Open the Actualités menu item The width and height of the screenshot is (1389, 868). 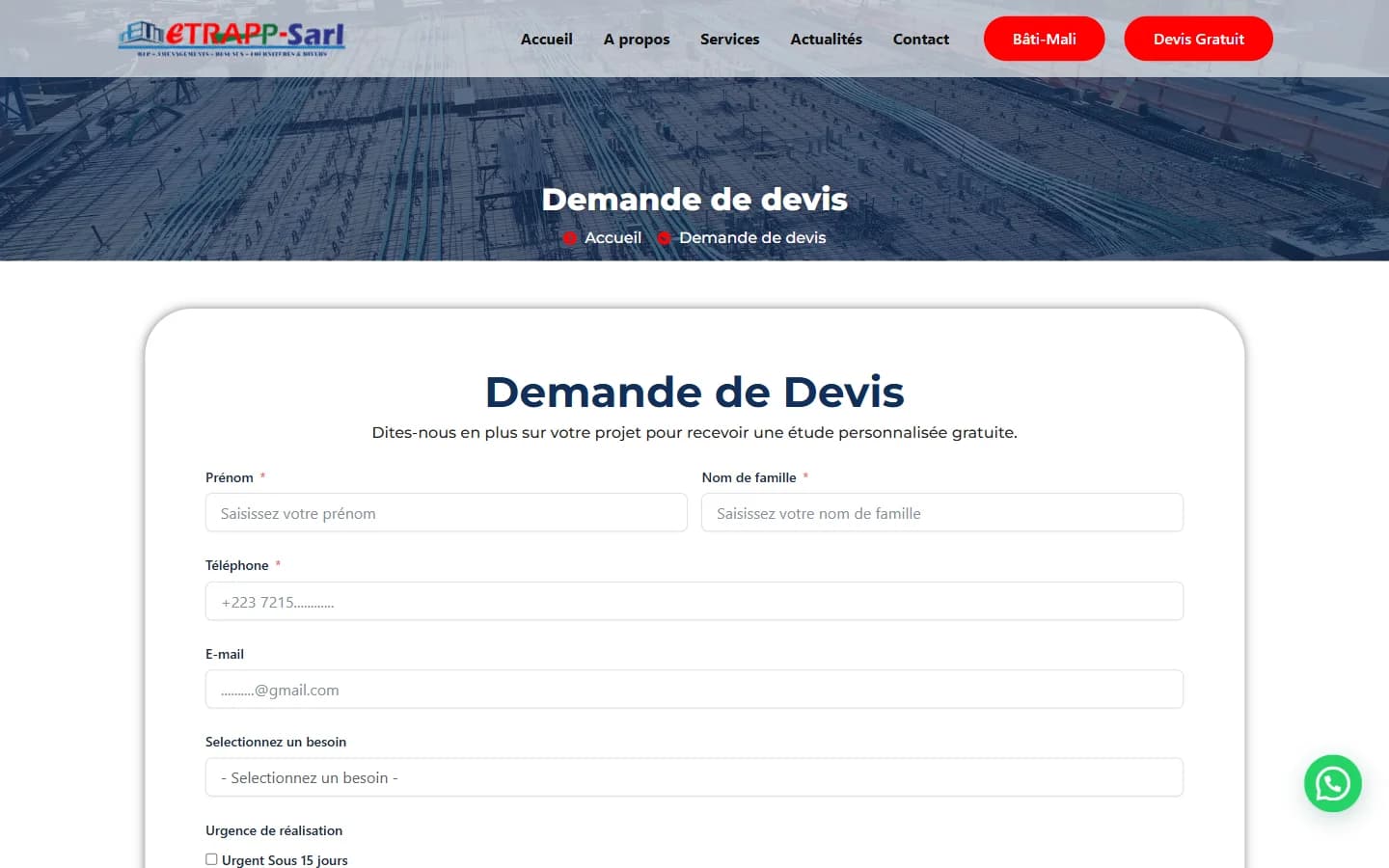click(x=827, y=39)
